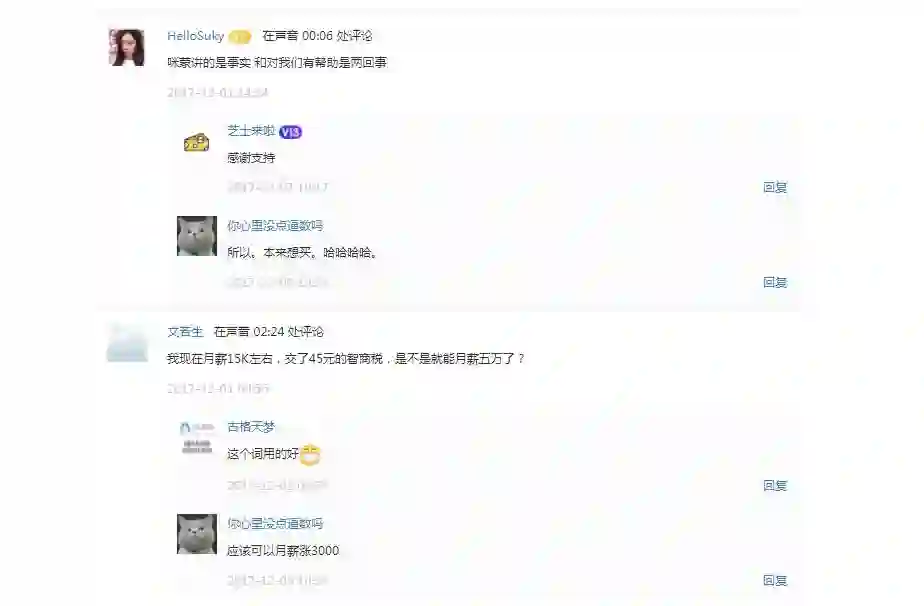Open the avatar of 古格天梦

click(197, 437)
